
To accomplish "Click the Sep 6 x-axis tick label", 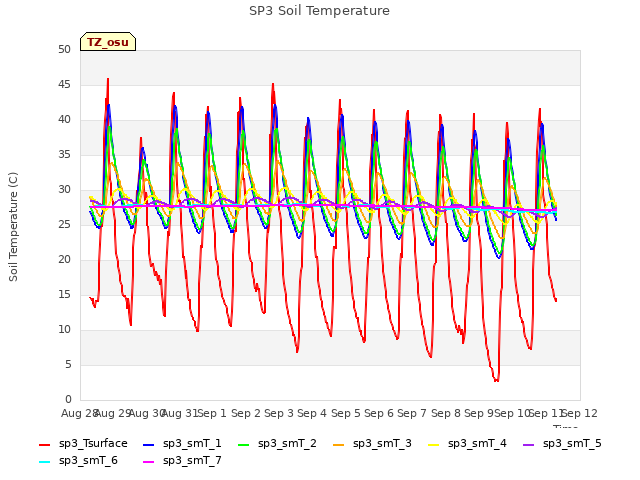I will click(379, 413).
